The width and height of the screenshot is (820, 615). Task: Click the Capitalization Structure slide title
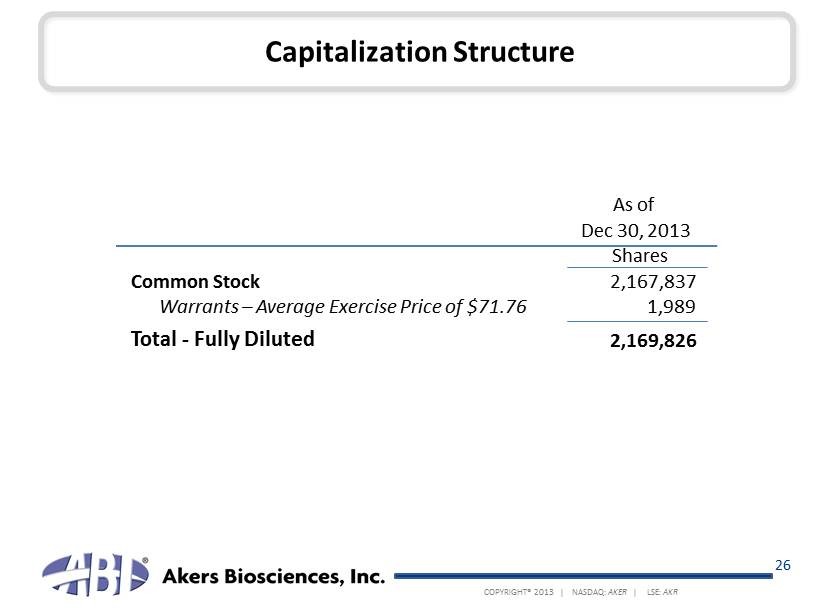tap(419, 52)
